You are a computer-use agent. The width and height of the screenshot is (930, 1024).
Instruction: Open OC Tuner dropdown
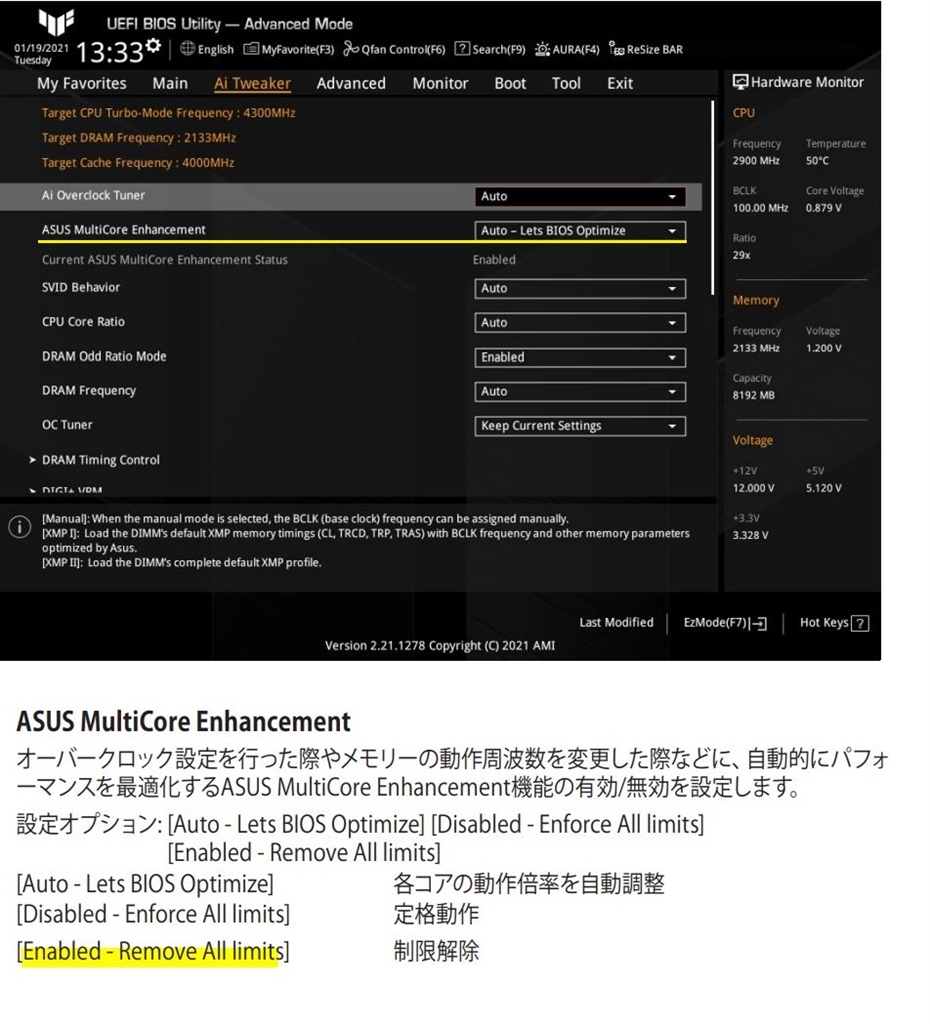(580, 426)
